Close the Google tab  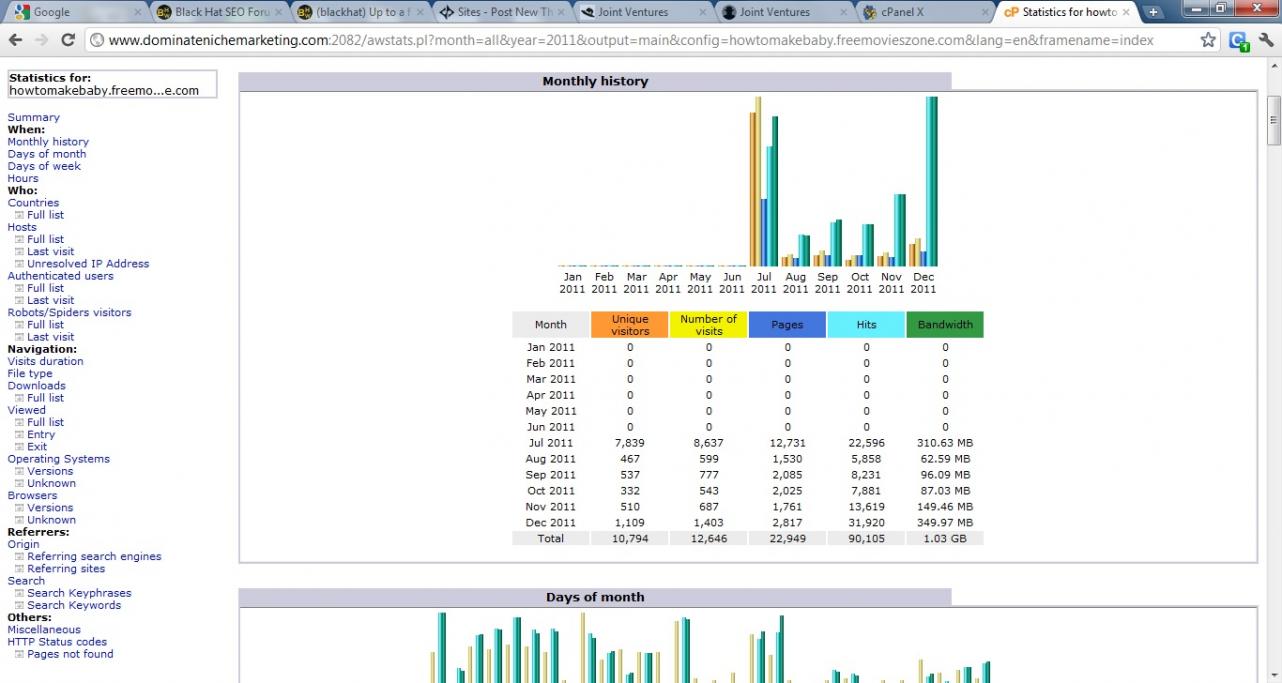(137, 13)
